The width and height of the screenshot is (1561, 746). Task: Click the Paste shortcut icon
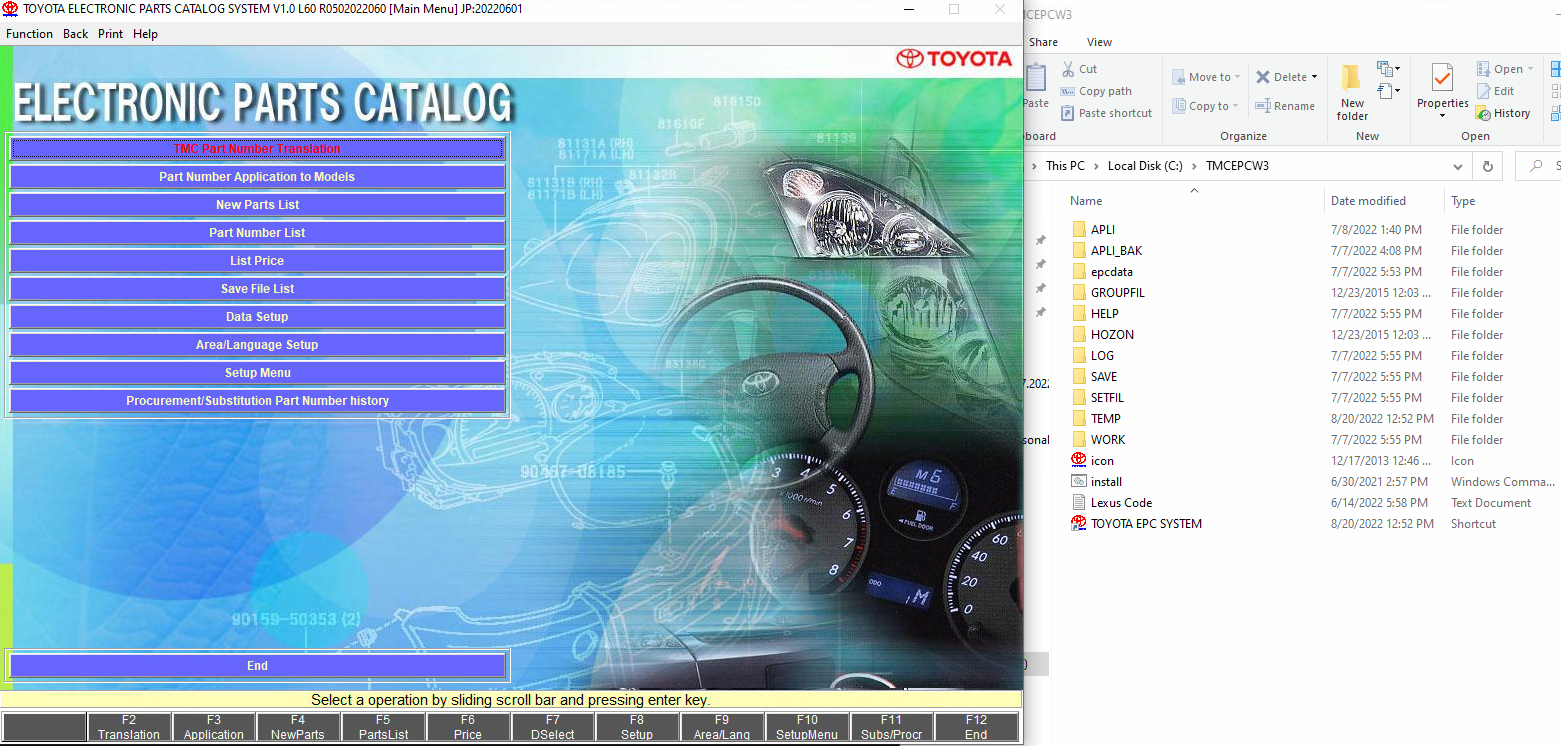pos(1068,113)
